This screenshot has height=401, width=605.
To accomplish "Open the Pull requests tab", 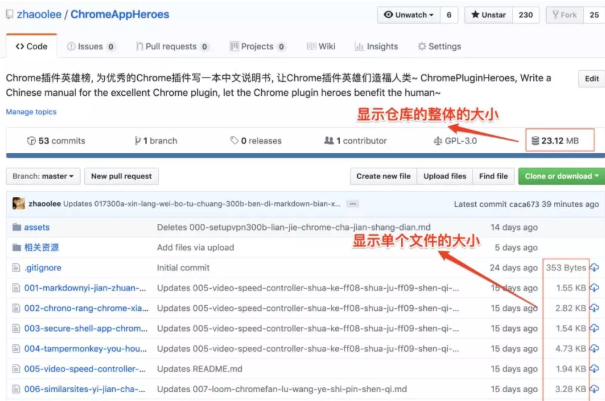I will [172, 47].
